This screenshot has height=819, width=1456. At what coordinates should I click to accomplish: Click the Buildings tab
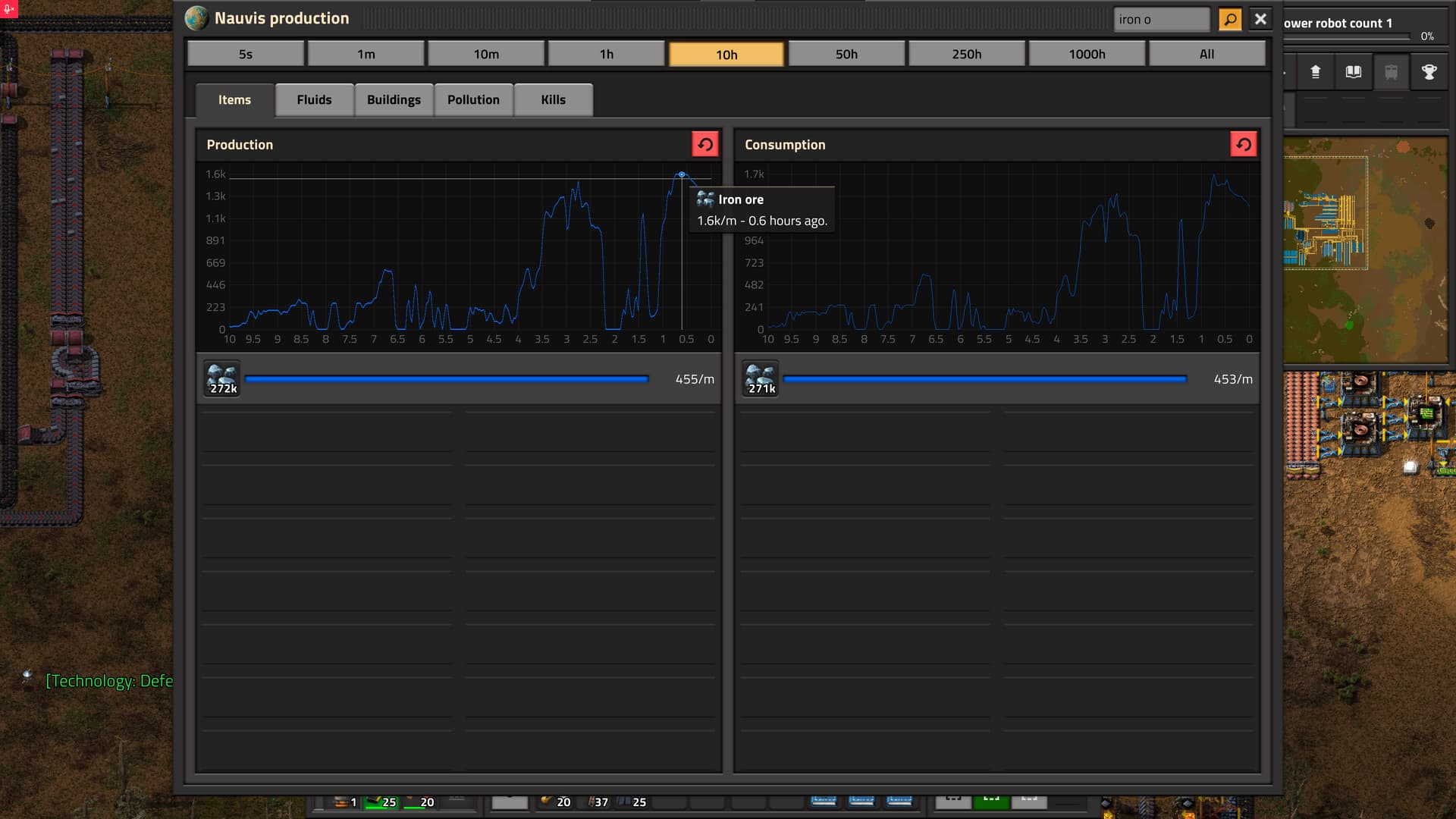click(394, 100)
